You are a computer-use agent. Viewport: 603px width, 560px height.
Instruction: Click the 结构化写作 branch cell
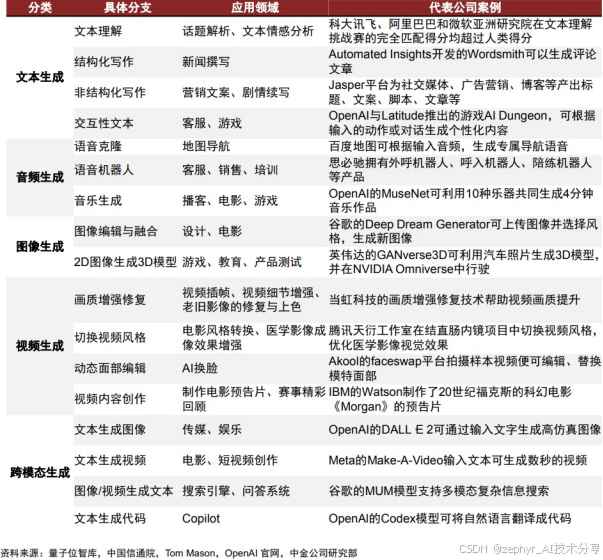tap(104, 62)
